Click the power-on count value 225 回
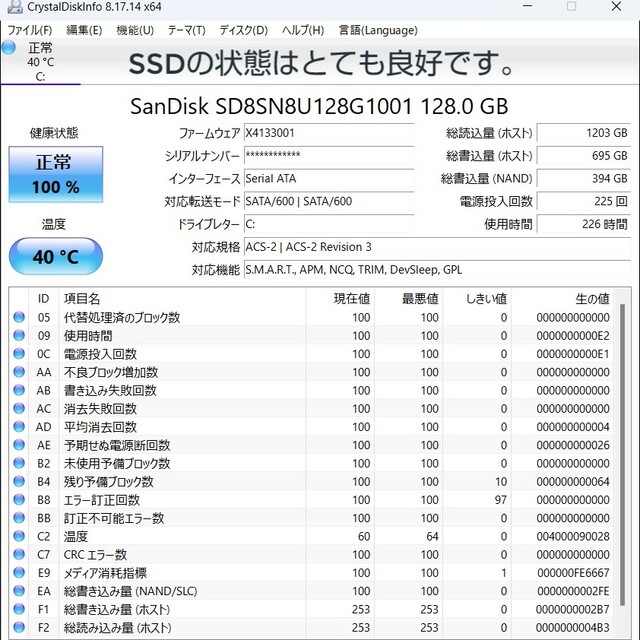 pyautogui.click(x=584, y=201)
